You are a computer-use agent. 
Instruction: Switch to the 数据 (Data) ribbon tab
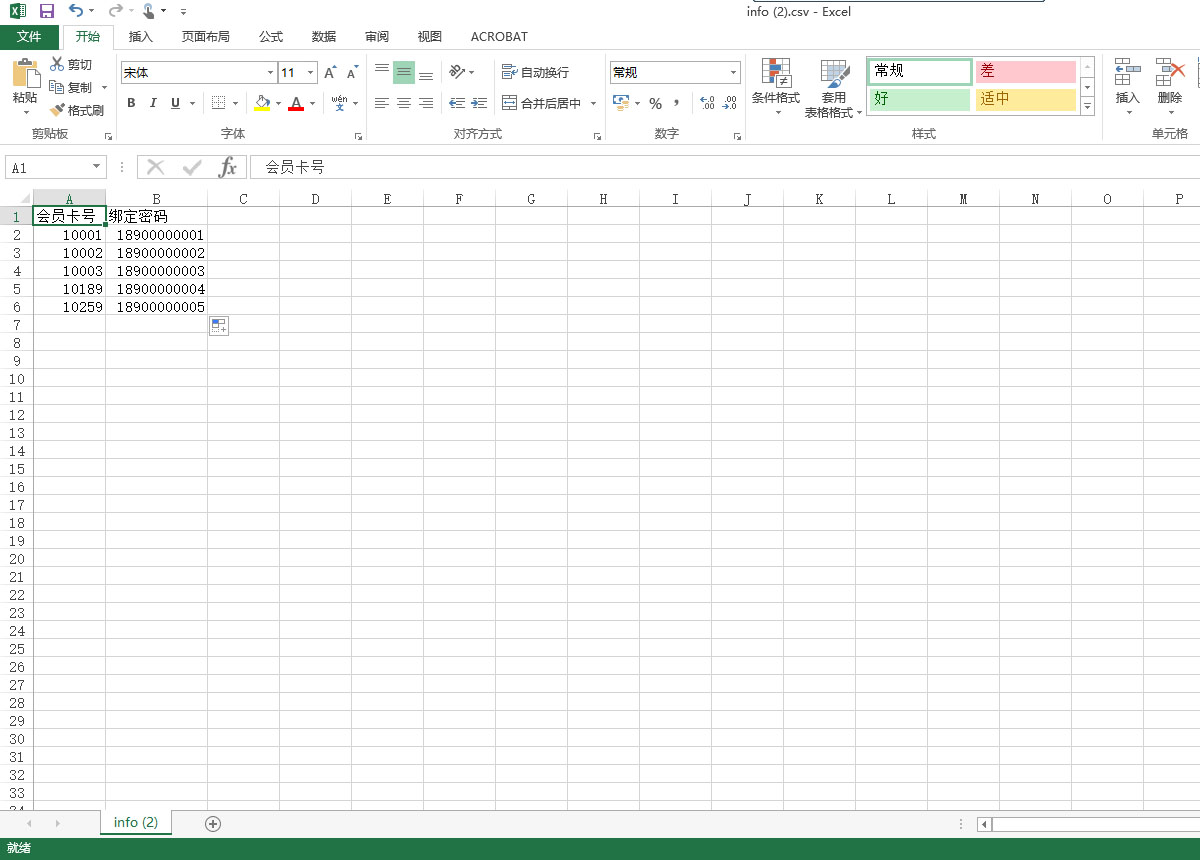(x=324, y=37)
